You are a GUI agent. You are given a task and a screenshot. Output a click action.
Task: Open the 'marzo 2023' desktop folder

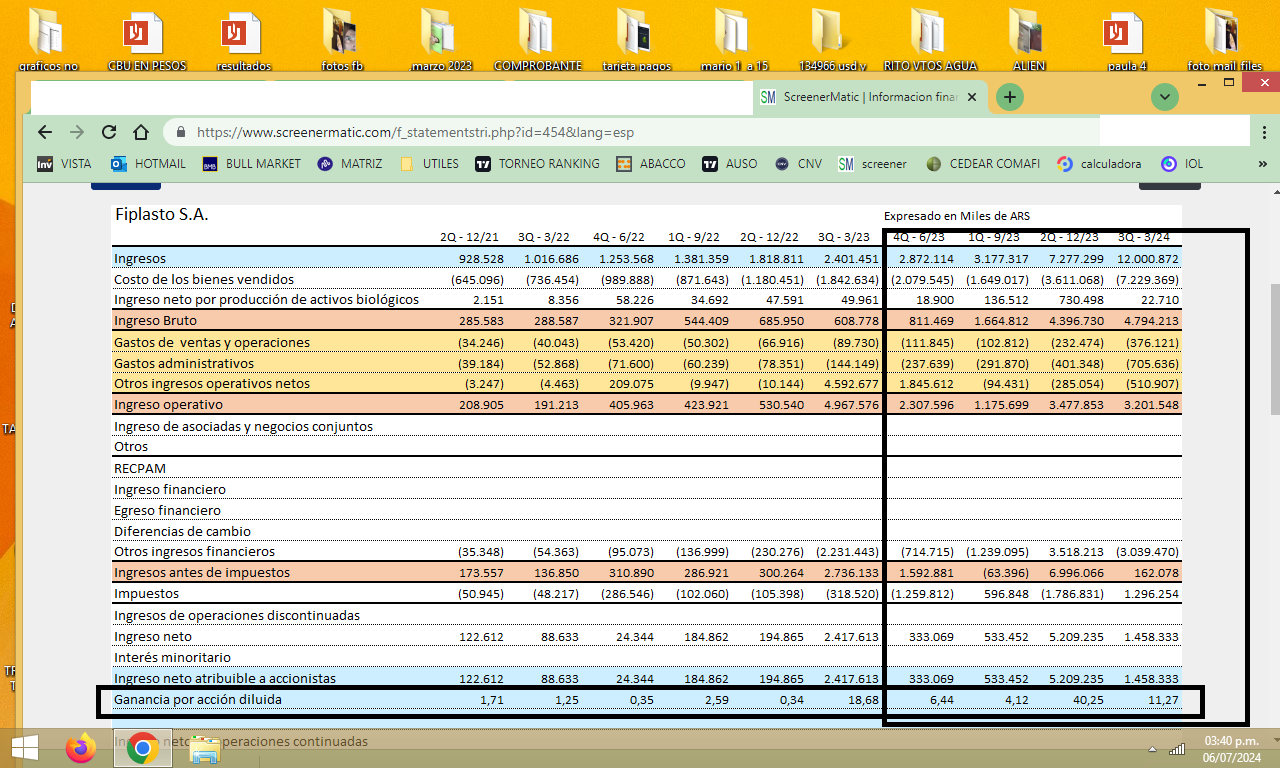point(441,38)
